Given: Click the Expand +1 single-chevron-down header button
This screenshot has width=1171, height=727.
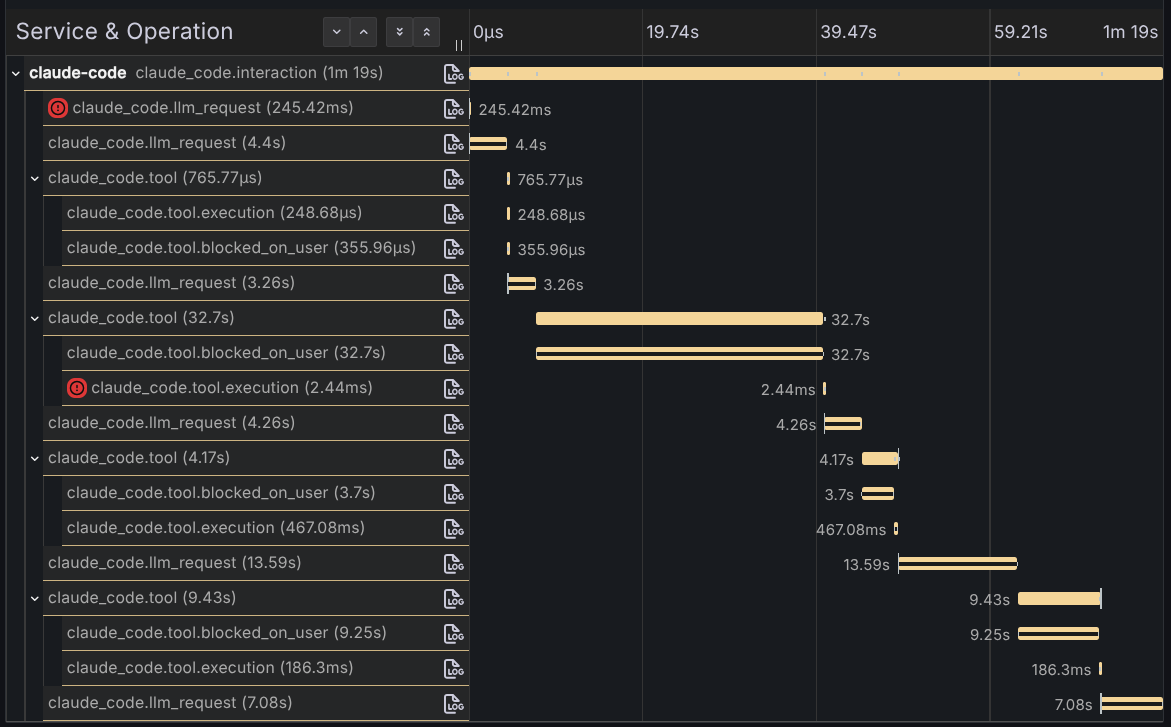Looking at the screenshot, I should point(336,32).
